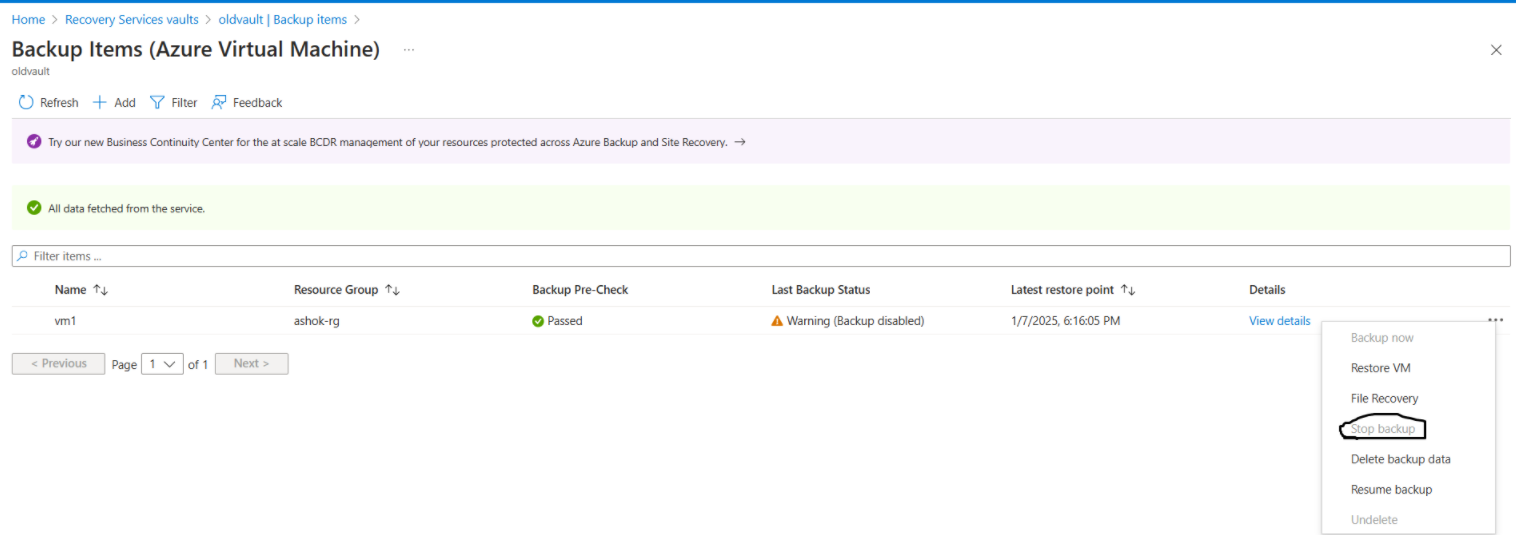Choose File Recovery from context menu
The width and height of the screenshot is (1516, 535).
coord(1384,398)
